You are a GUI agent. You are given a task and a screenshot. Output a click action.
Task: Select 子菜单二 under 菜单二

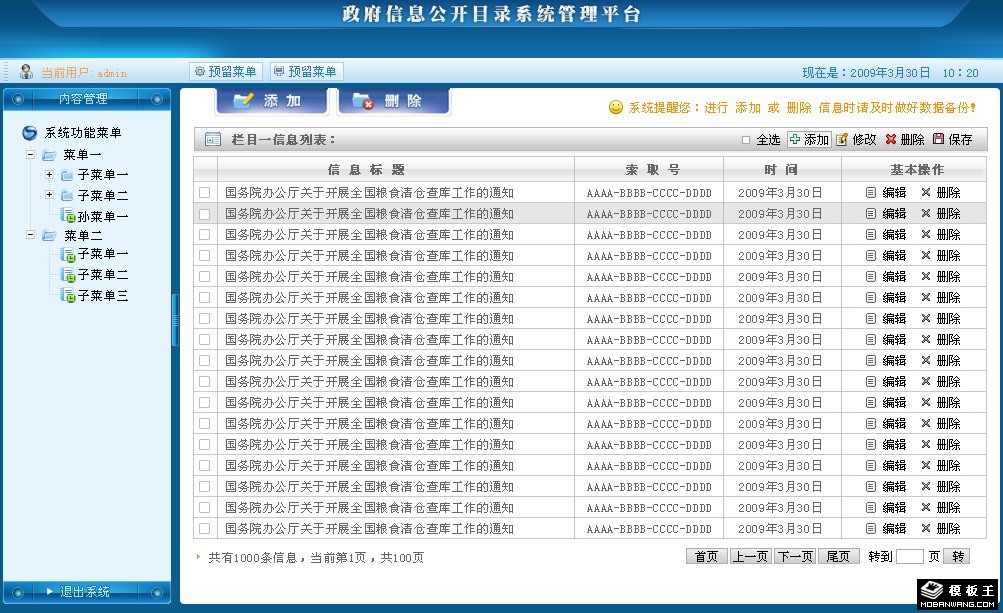coord(102,275)
